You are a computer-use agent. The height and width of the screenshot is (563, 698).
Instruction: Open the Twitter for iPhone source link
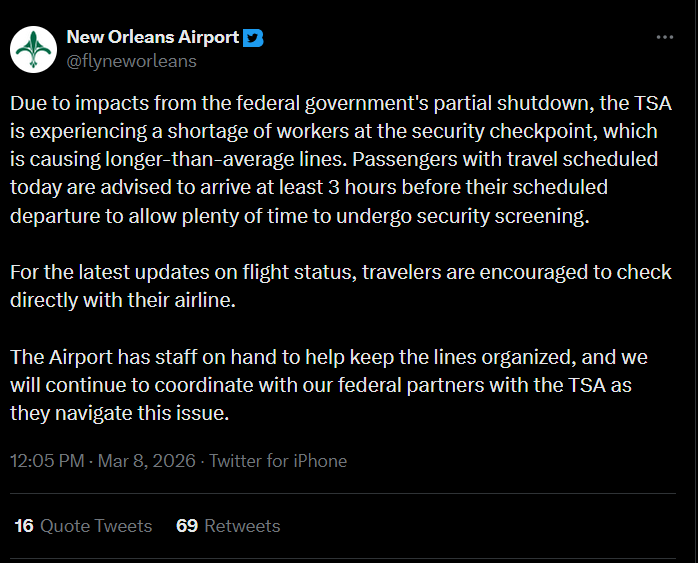278,461
